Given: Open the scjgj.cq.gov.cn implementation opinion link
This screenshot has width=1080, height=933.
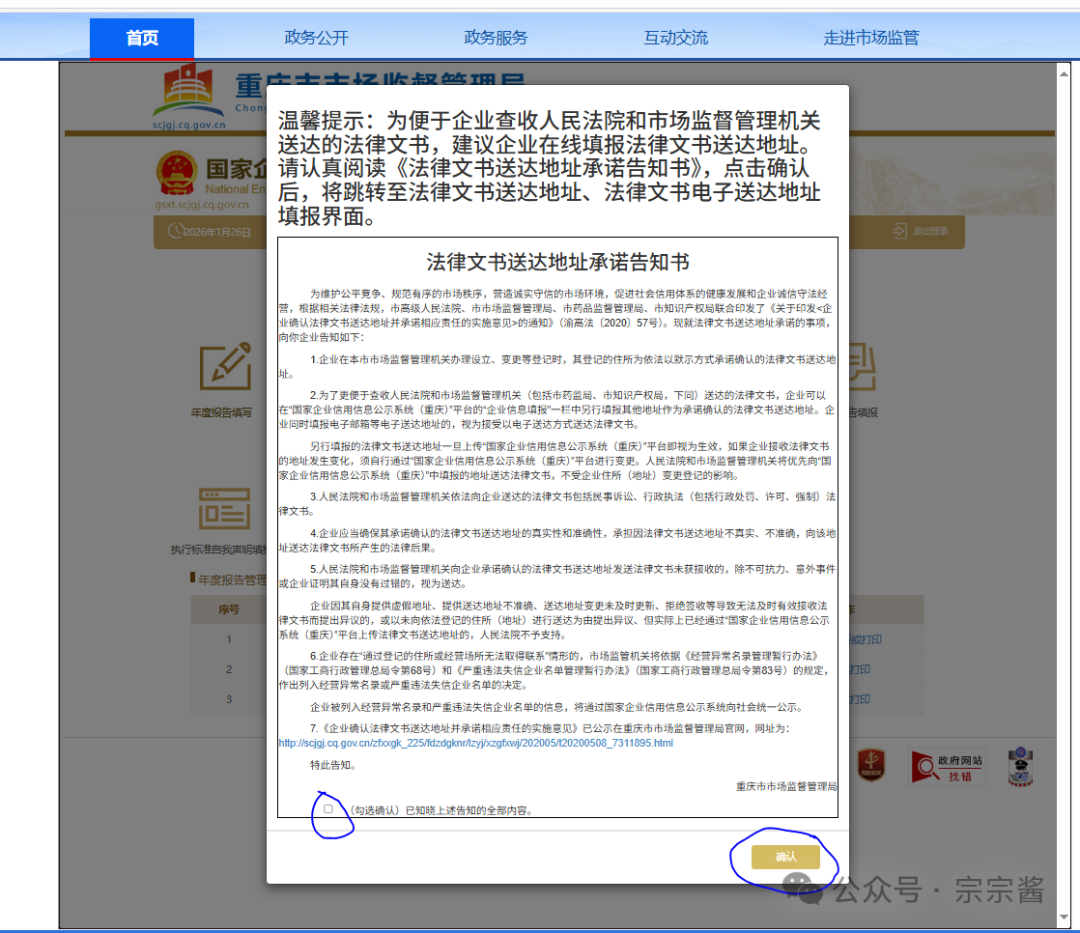Looking at the screenshot, I should (x=476, y=743).
